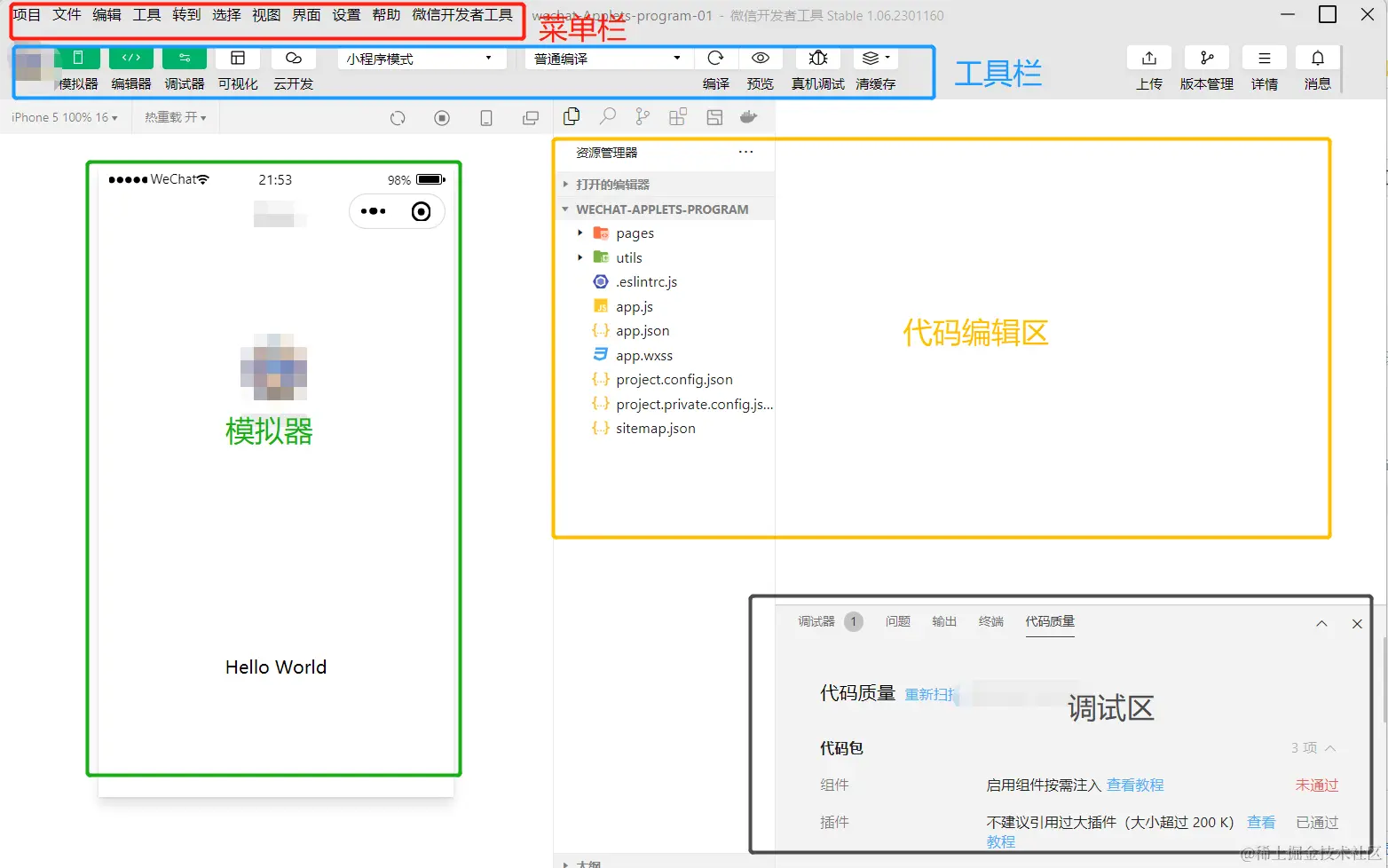Click the simulator phone device icon
Viewport: 1388px width, 868px height.
click(486, 118)
